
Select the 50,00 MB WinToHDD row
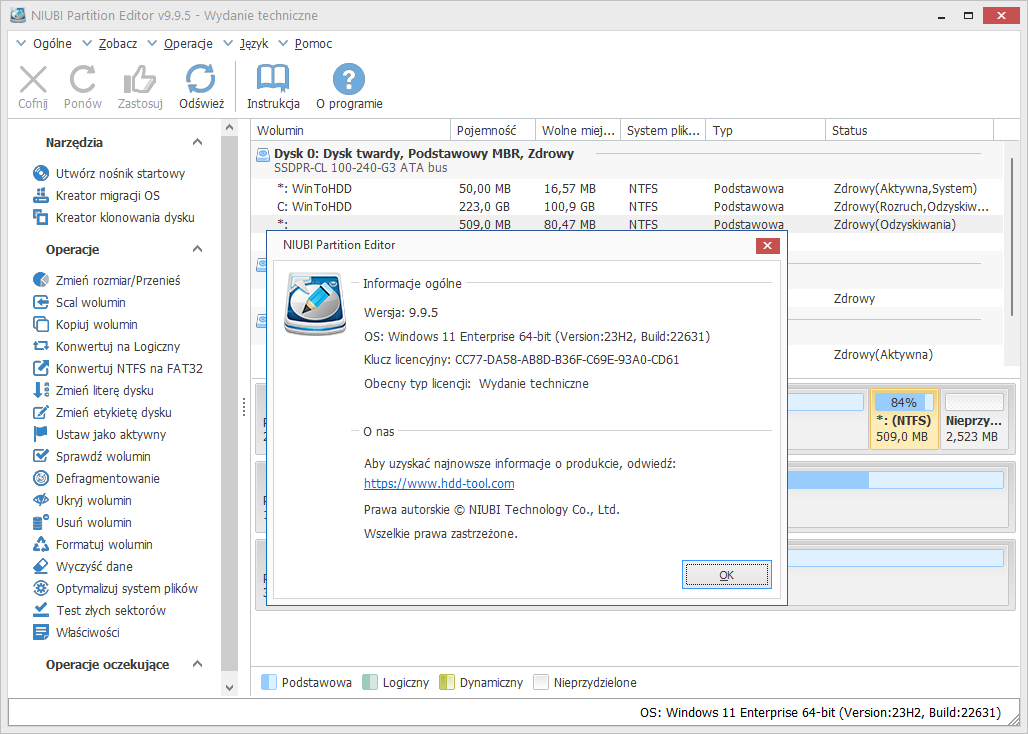627,189
